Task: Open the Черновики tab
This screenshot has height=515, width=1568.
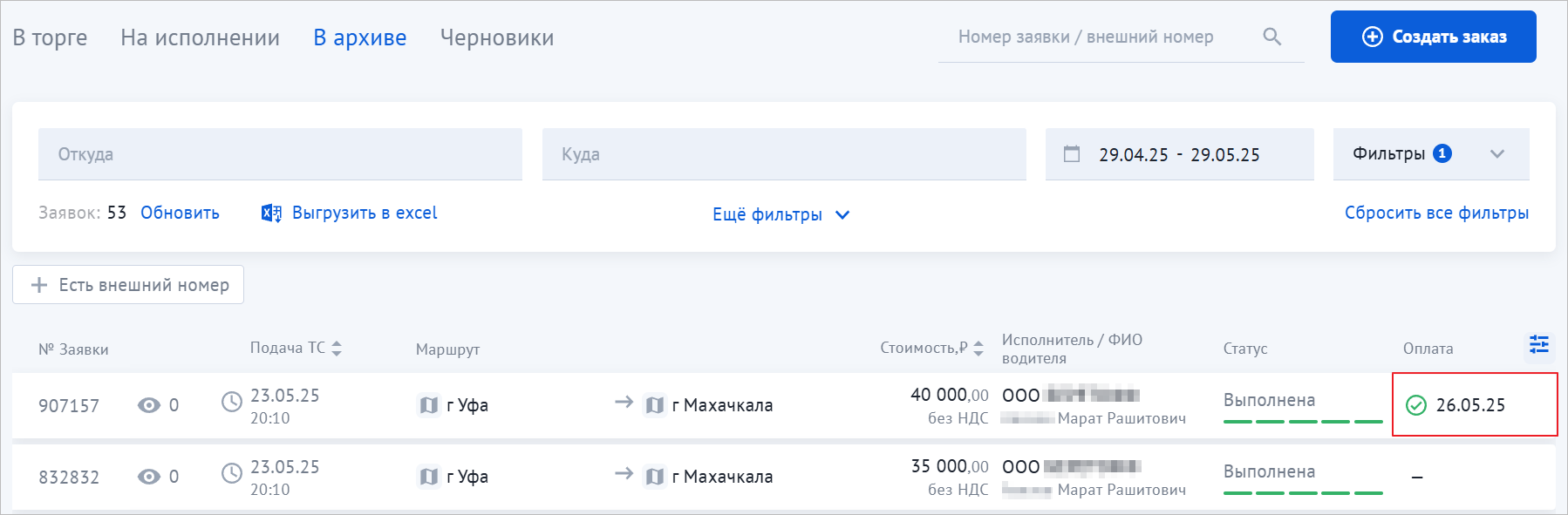Action: tap(497, 37)
